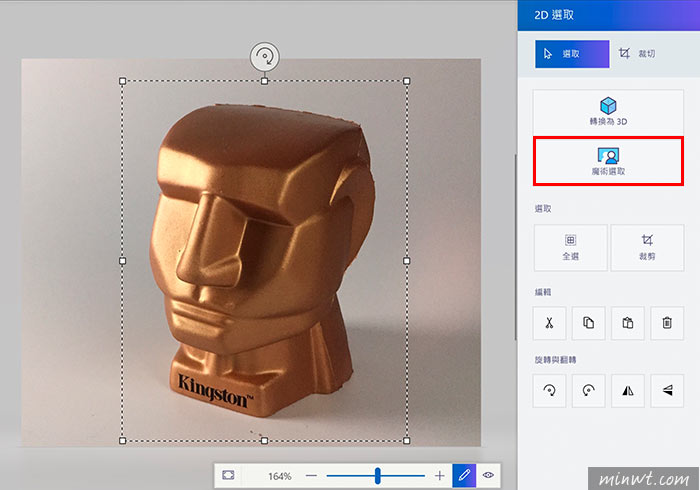Click the zoom slider handle

(x=378, y=476)
